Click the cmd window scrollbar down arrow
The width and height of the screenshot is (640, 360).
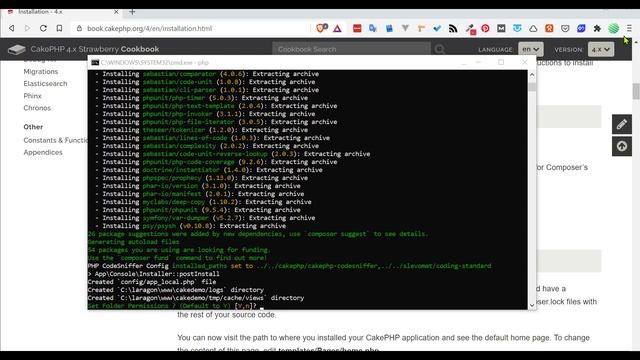[531, 305]
